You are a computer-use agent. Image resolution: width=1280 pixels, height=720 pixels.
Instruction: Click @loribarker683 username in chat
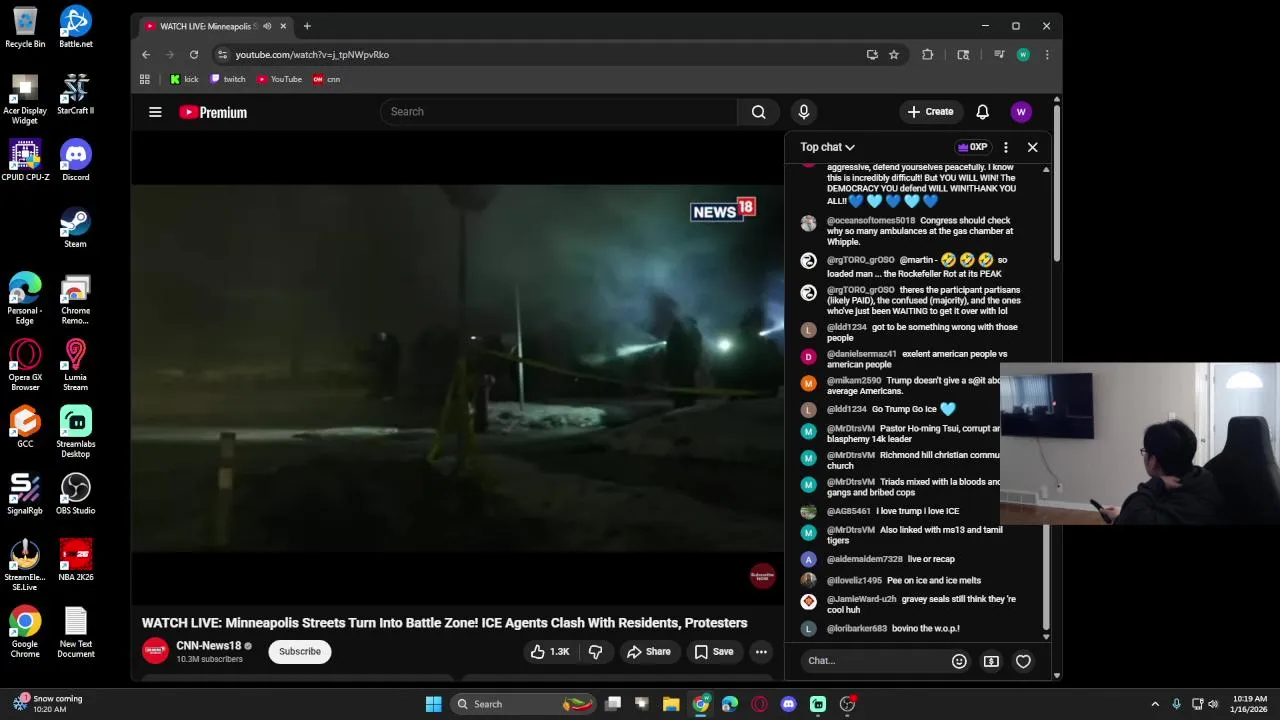tap(857, 629)
